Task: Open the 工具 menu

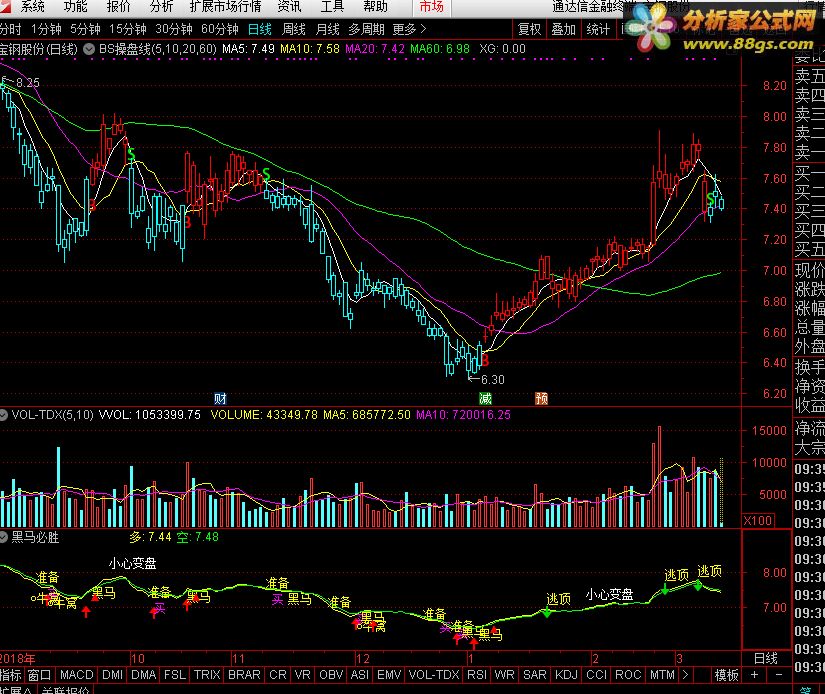Action: (333, 7)
